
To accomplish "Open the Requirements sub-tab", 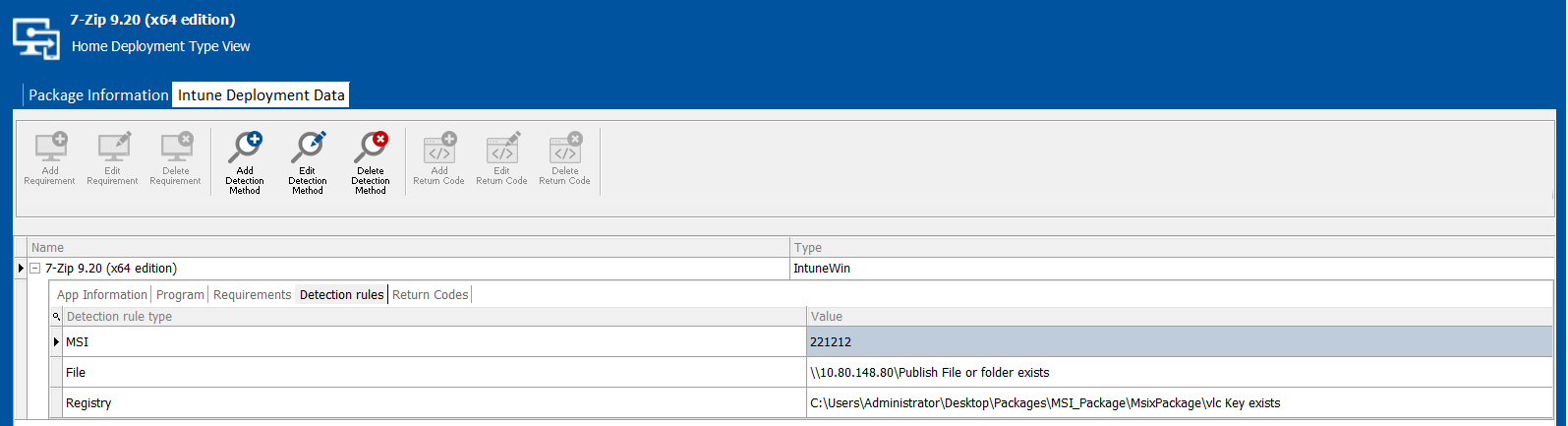I will [252, 294].
